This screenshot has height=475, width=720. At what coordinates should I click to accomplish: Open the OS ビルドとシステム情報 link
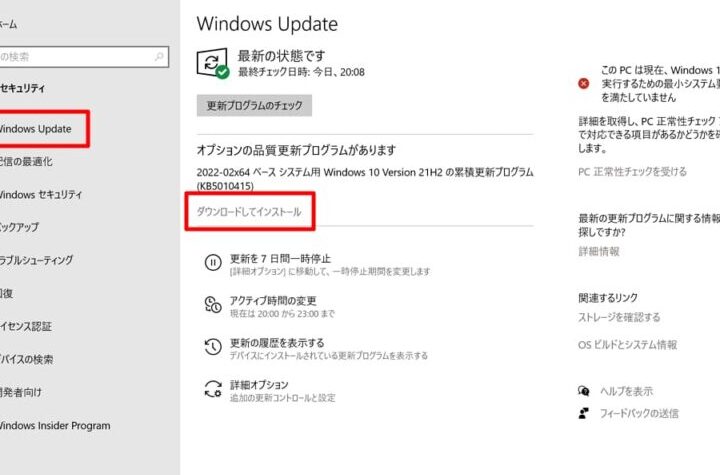click(627, 345)
